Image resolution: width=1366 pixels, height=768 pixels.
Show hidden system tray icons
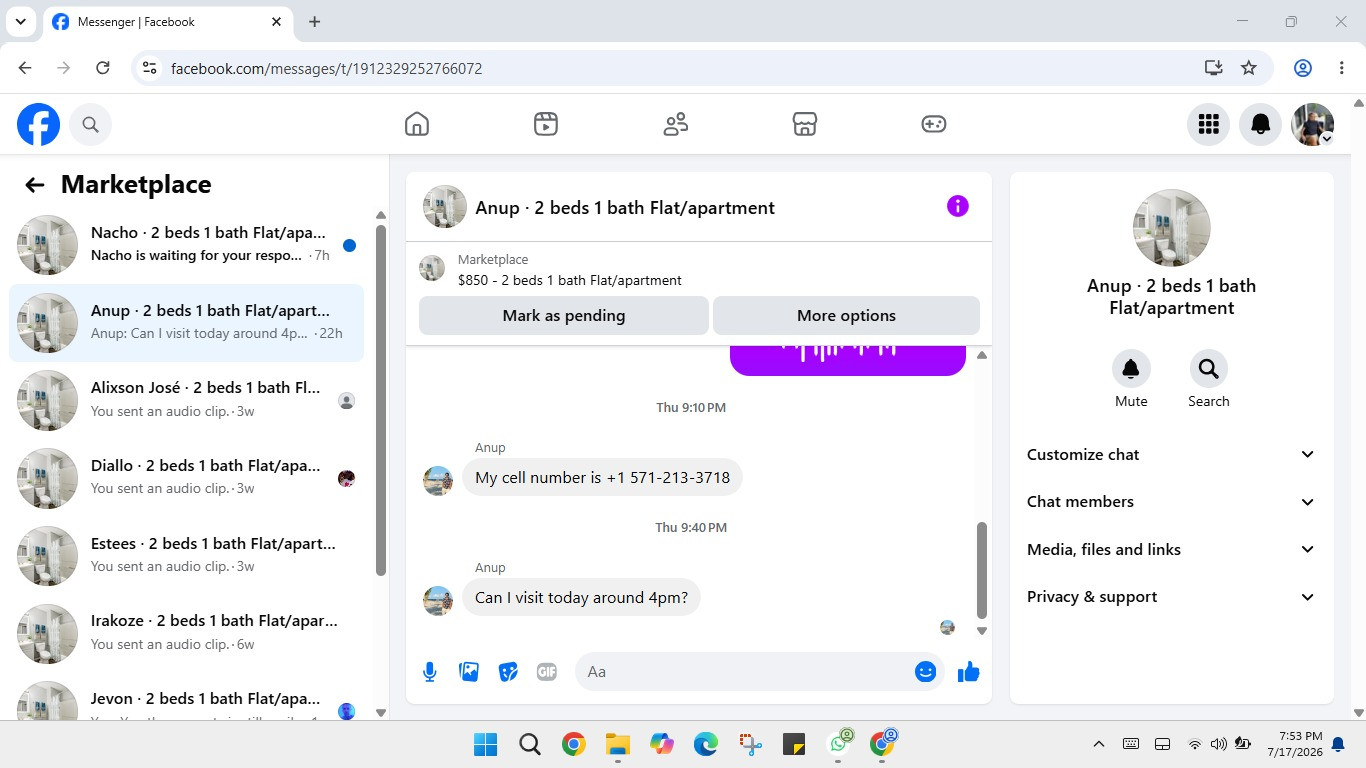click(x=1098, y=744)
